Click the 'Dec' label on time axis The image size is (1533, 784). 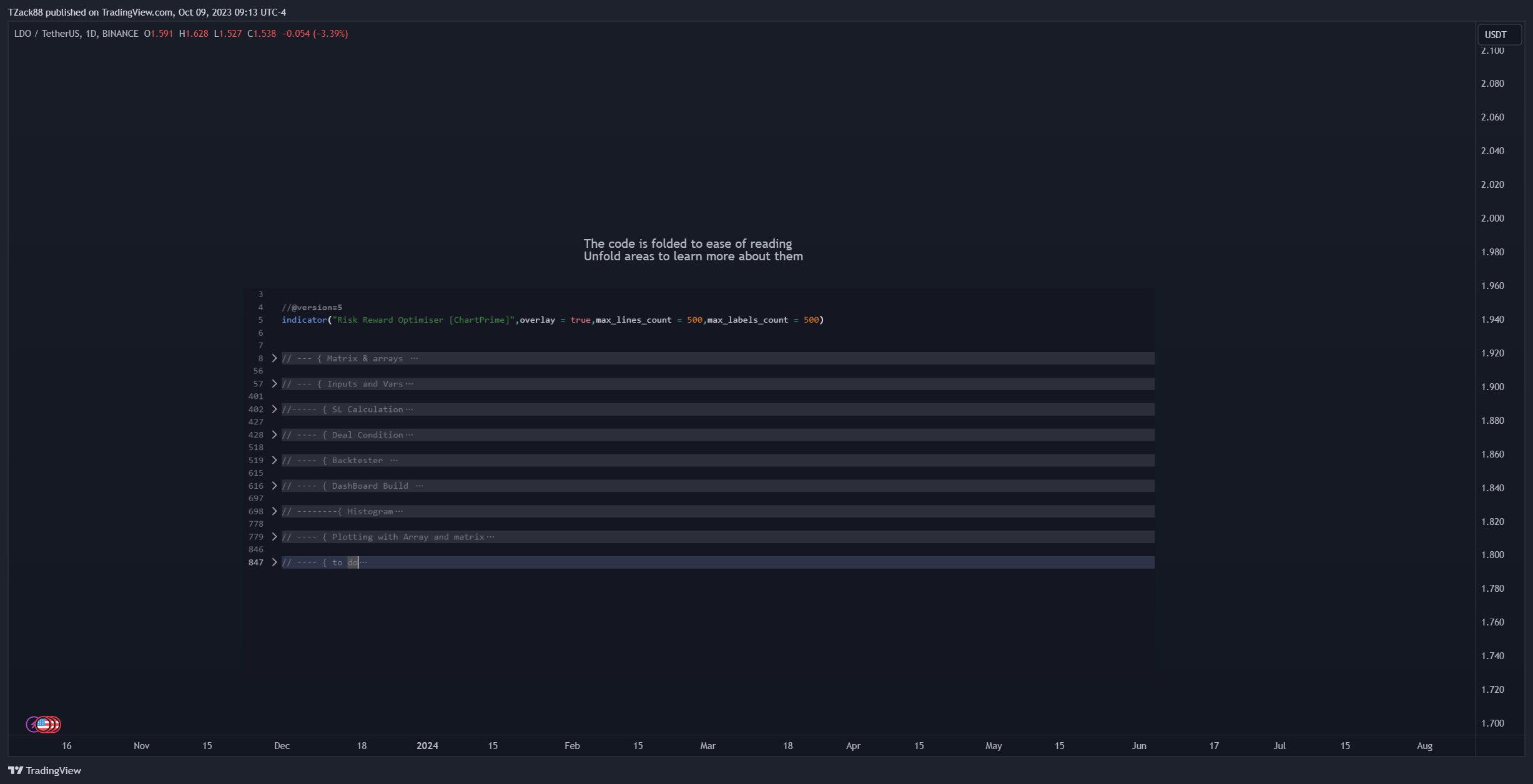pyautogui.click(x=282, y=745)
